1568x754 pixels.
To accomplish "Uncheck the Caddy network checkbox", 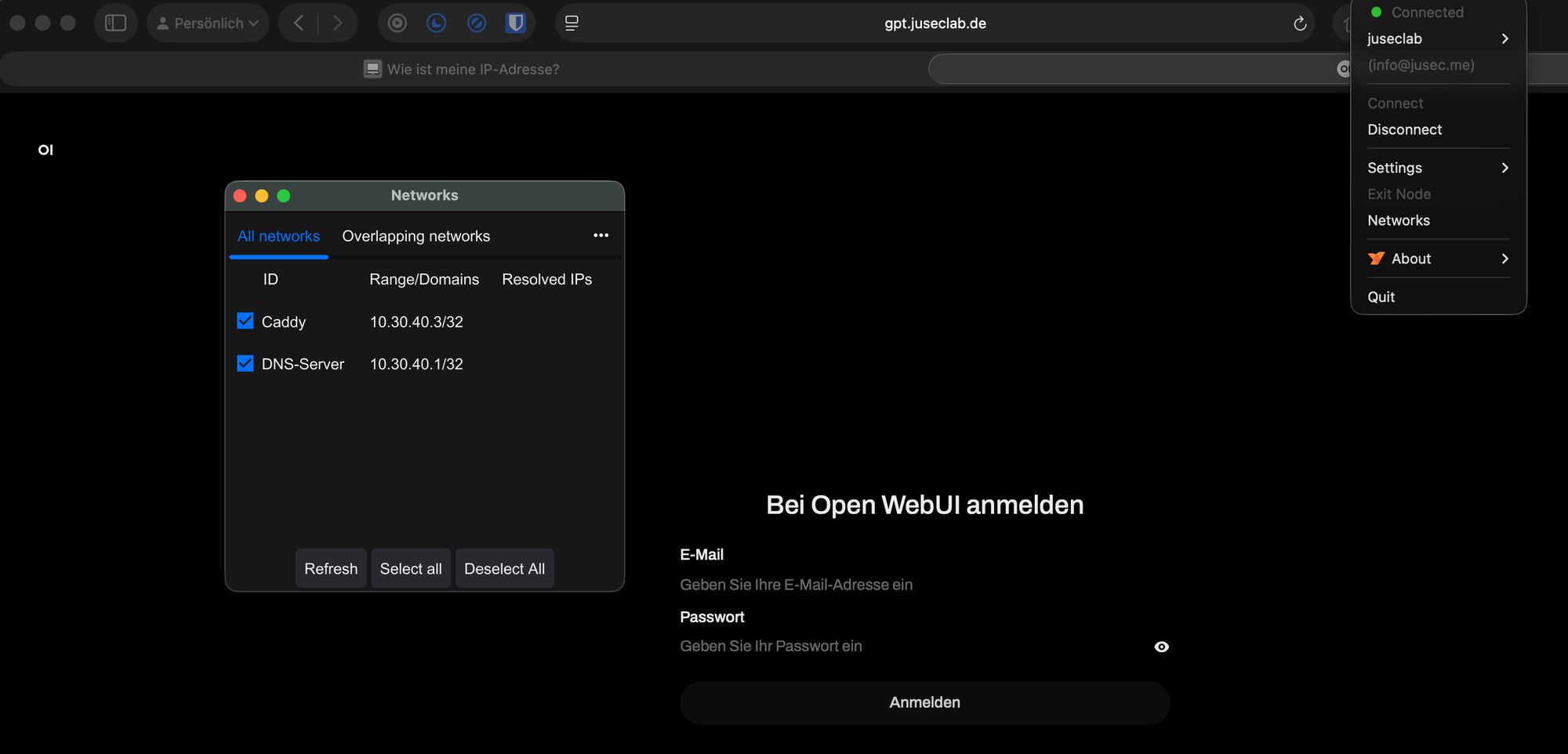I will point(245,321).
